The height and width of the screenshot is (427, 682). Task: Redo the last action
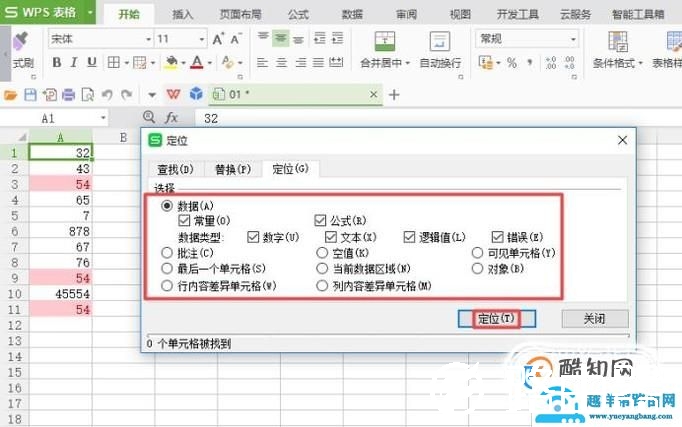[127, 94]
